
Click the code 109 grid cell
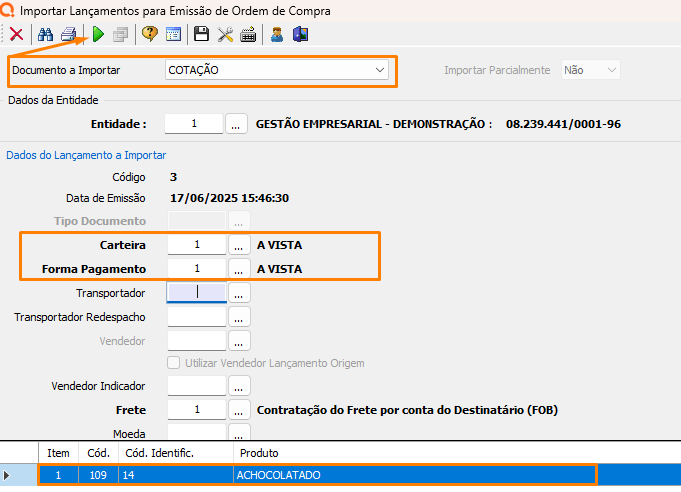pyautogui.click(x=98, y=475)
